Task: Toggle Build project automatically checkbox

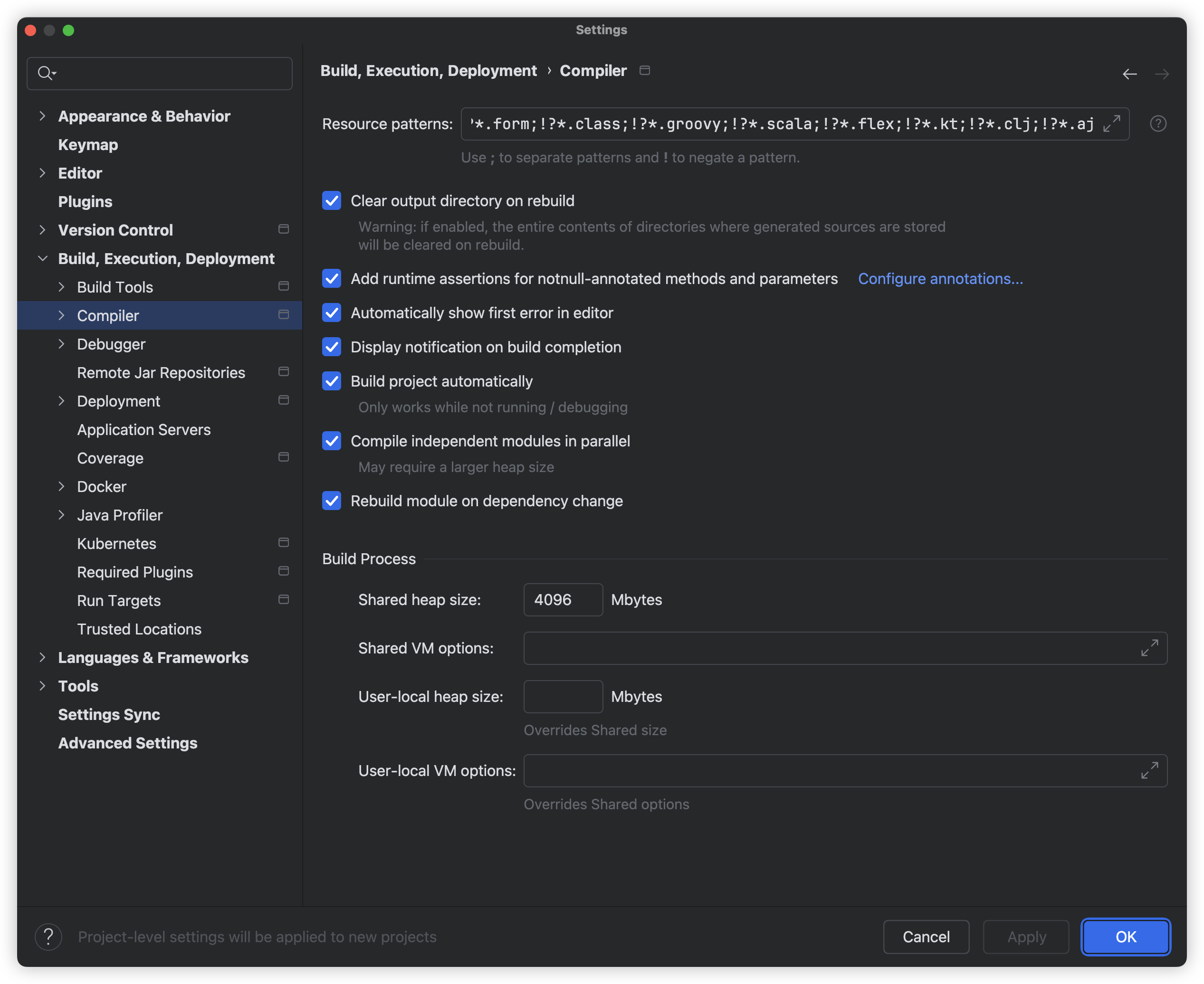Action: click(x=332, y=381)
